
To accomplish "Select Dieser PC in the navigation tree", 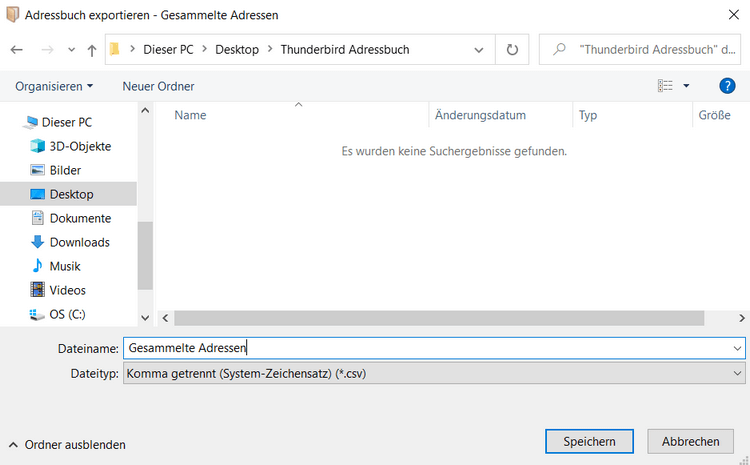I will (66, 122).
